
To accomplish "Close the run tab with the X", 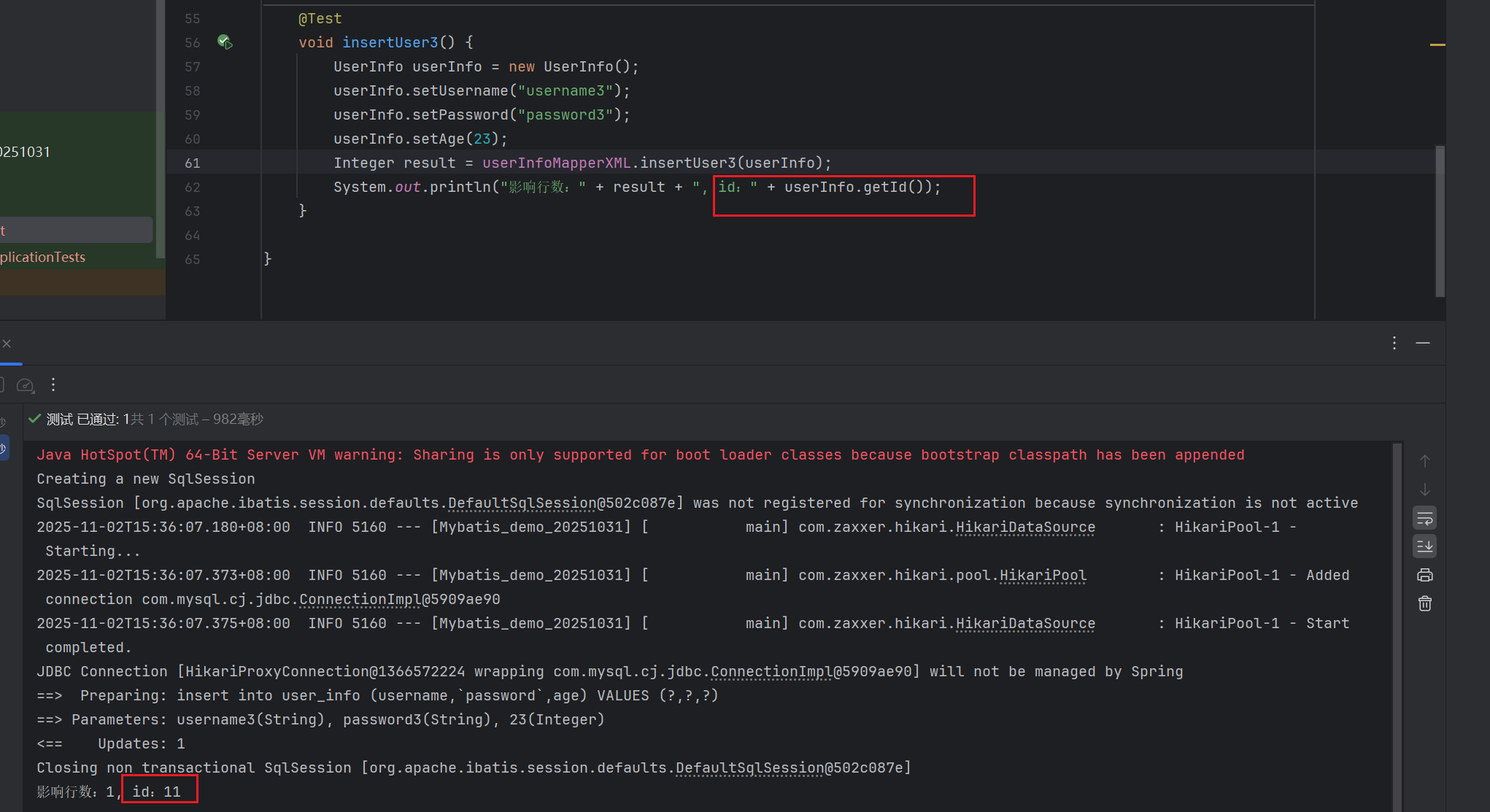I will pyautogui.click(x=7, y=344).
